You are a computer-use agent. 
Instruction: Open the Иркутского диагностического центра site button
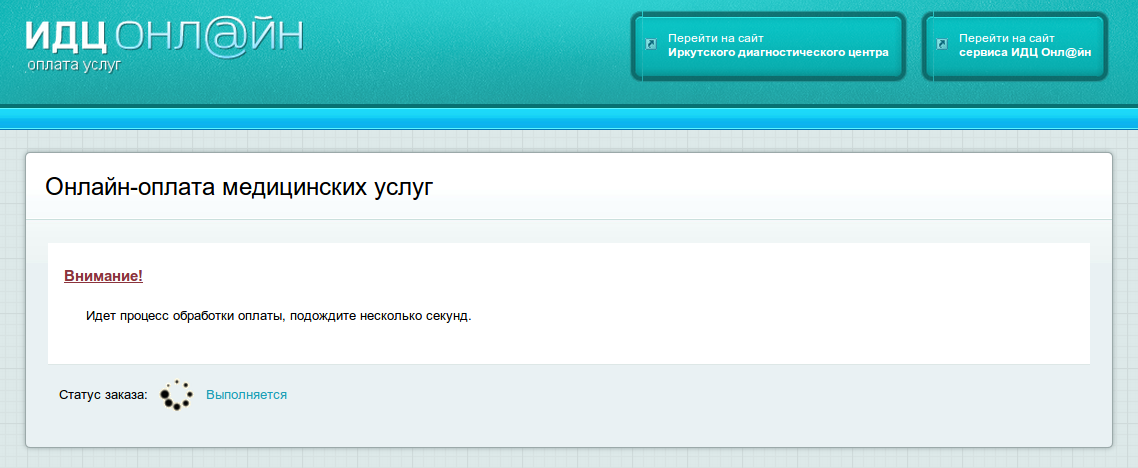(x=767, y=46)
